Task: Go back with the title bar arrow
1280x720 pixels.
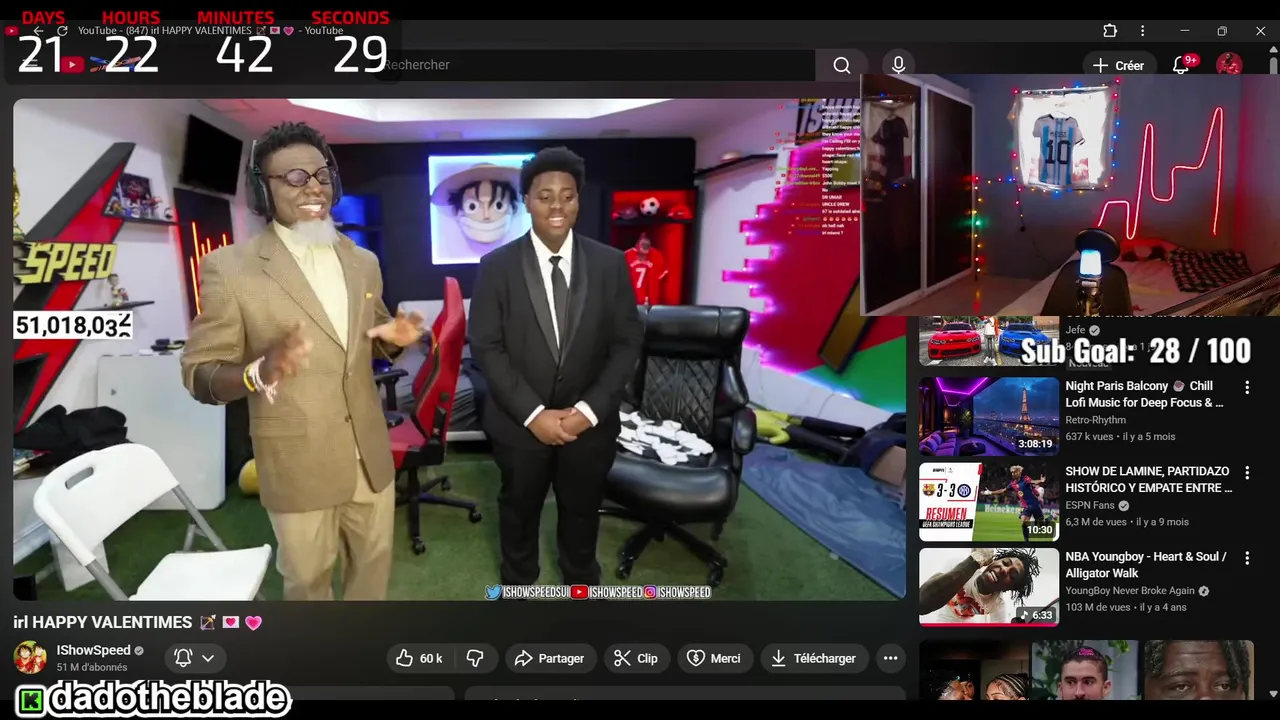Action: tap(38, 31)
